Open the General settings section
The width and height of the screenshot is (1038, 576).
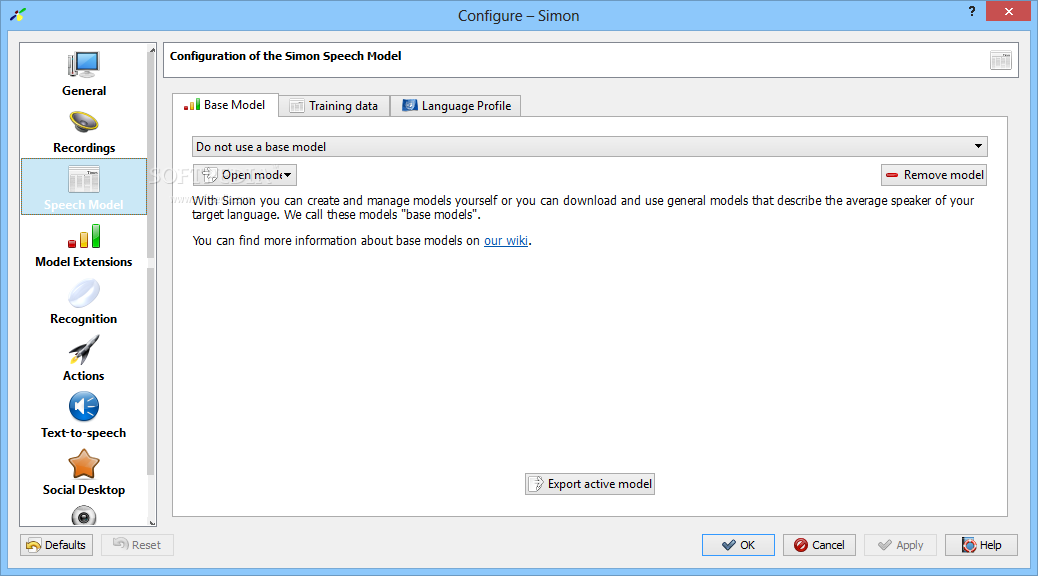click(x=83, y=73)
